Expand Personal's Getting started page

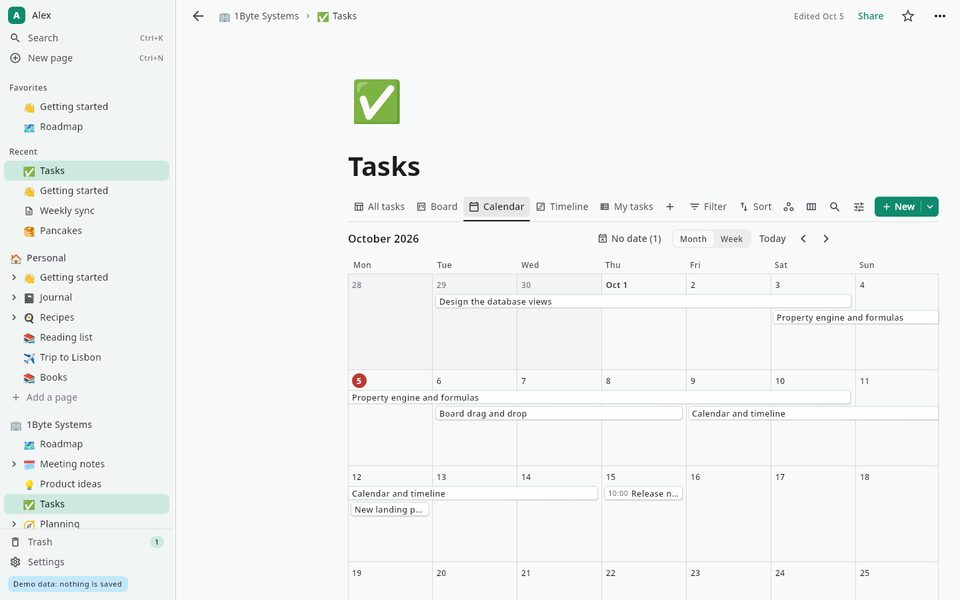pos(14,277)
